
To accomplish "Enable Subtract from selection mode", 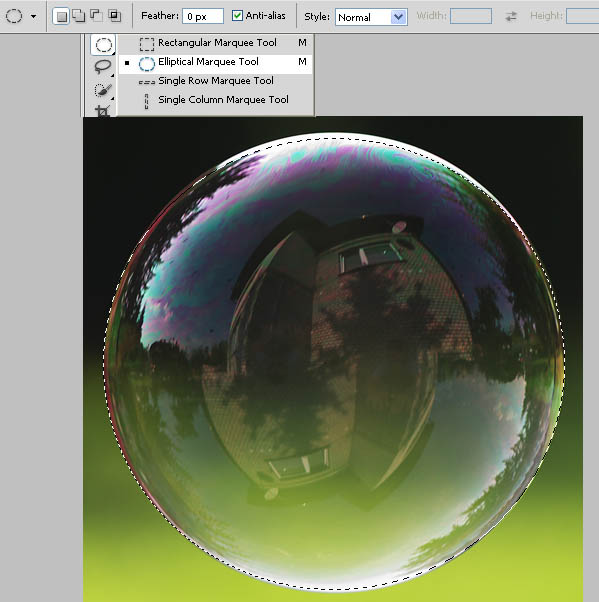I will 96,16.
